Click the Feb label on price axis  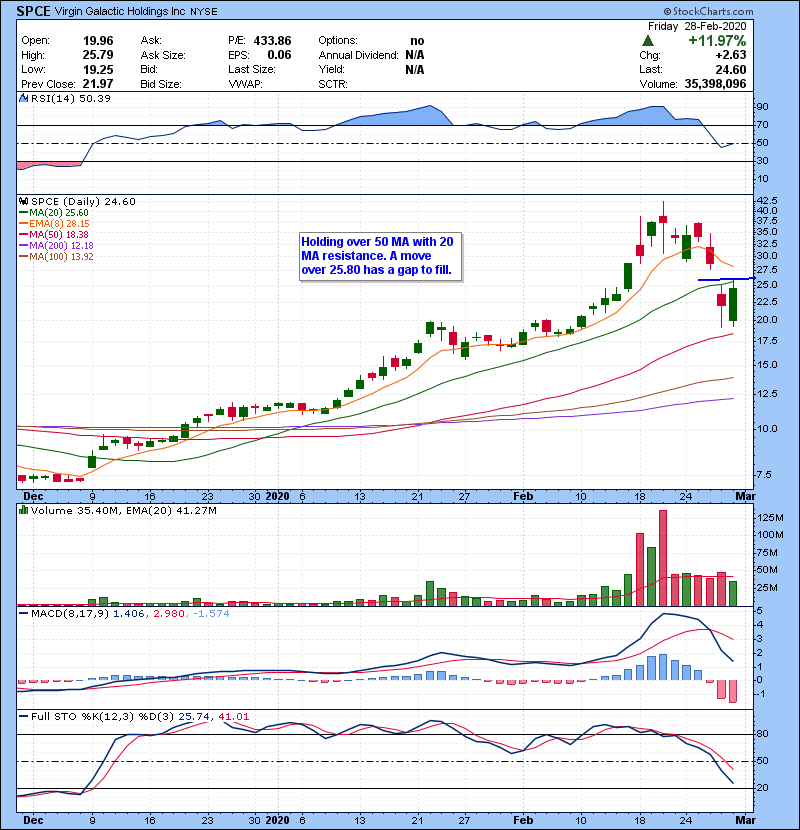click(523, 496)
